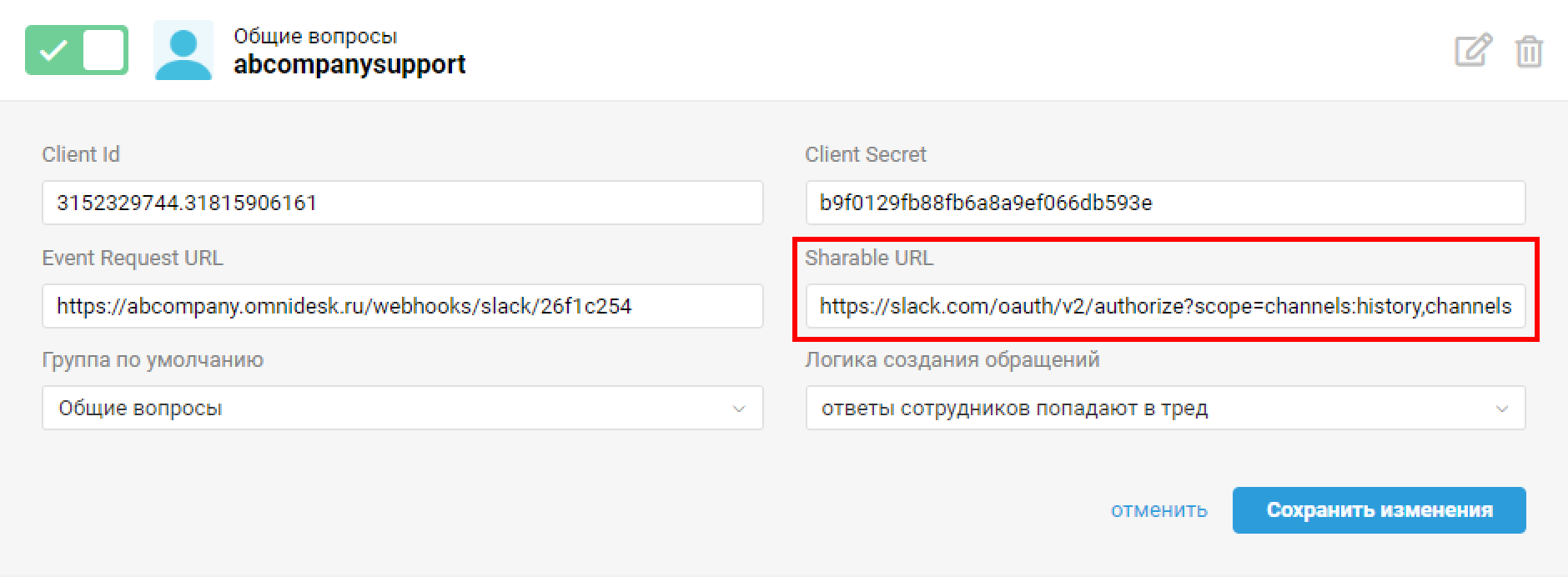Toggle the green channel enable switch
The height and width of the screenshot is (577, 1568).
[77, 50]
